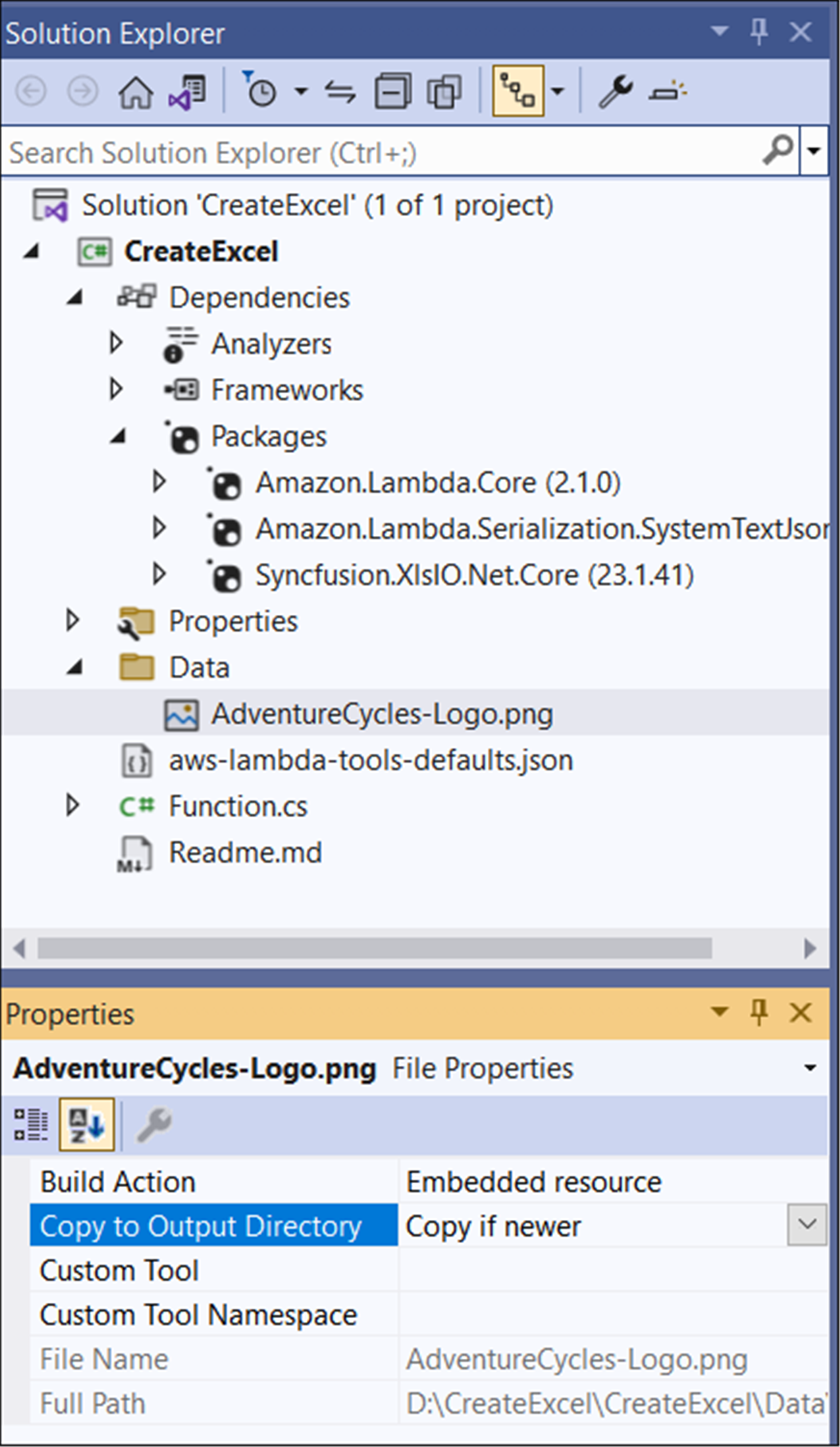Select the Custom Tool Namespace property

pyautogui.click(x=199, y=1315)
